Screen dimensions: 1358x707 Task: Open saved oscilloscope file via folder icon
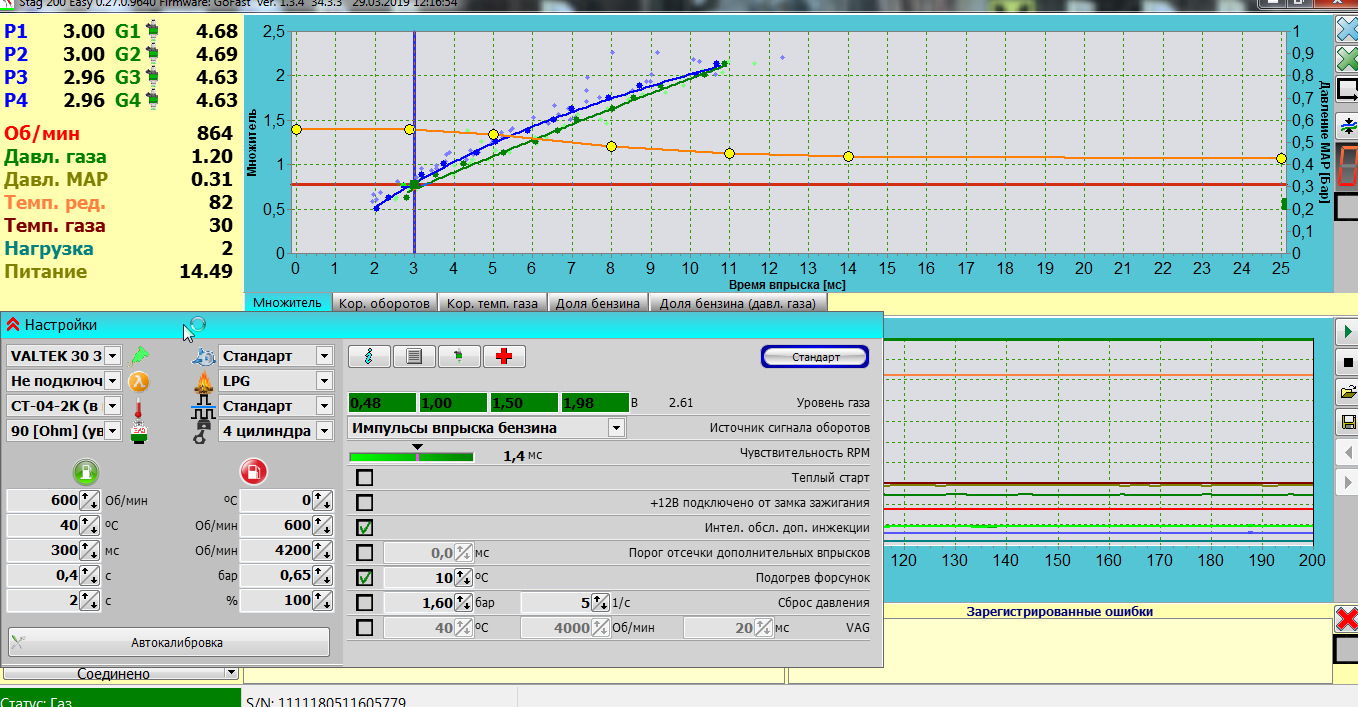[1347, 392]
